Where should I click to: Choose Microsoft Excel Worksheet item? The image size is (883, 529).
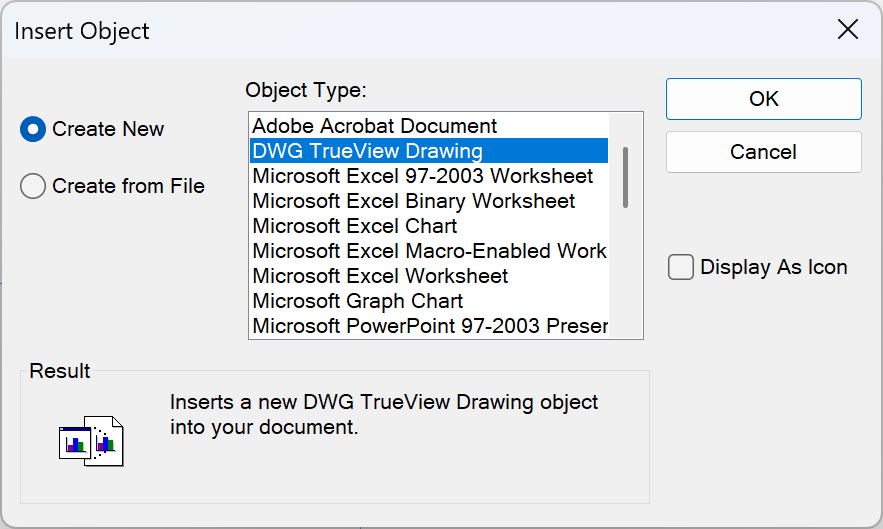[x=429, y=276]
